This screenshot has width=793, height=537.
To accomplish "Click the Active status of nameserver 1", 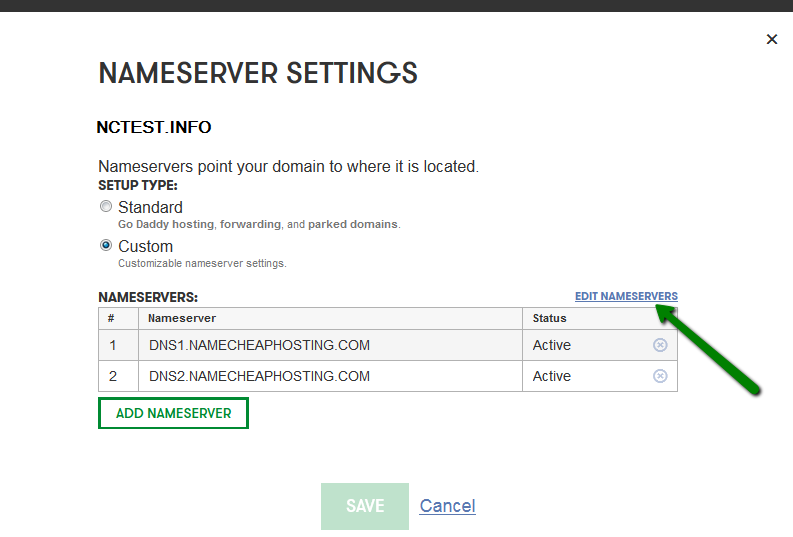I will (x=552, y=345).
